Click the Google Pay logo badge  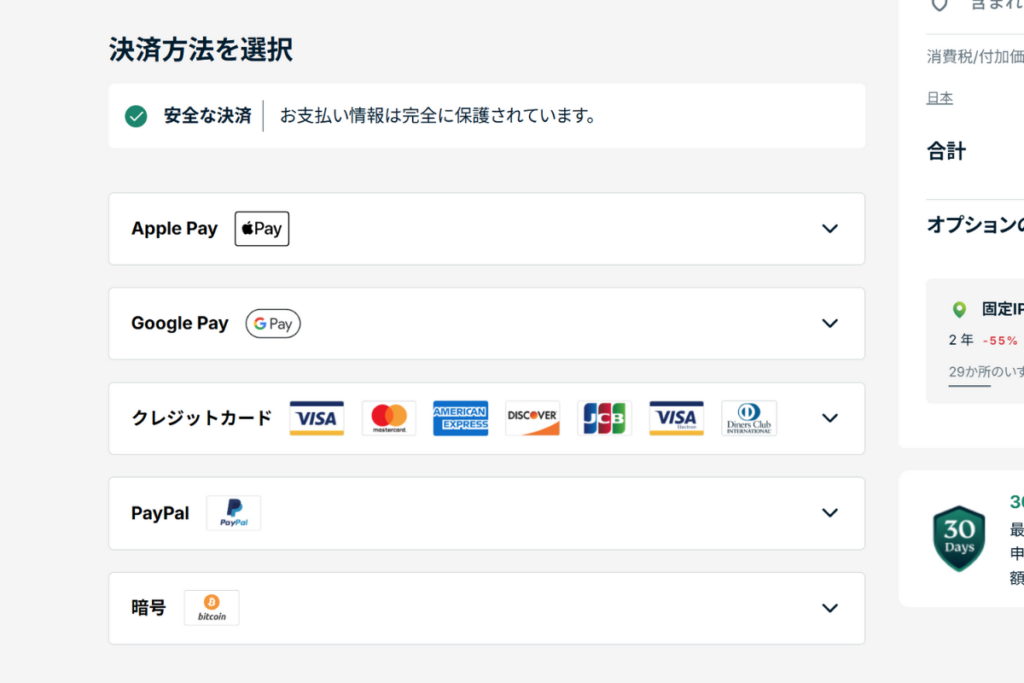click(273, 324)
